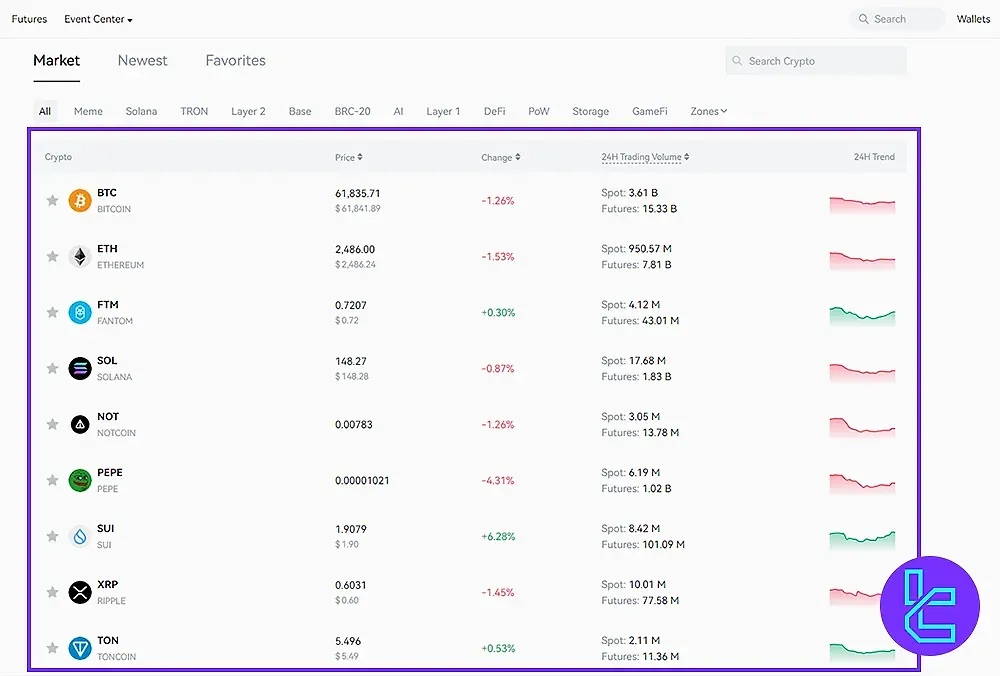Click the Solana coin icon

click(x=80, y=369)
